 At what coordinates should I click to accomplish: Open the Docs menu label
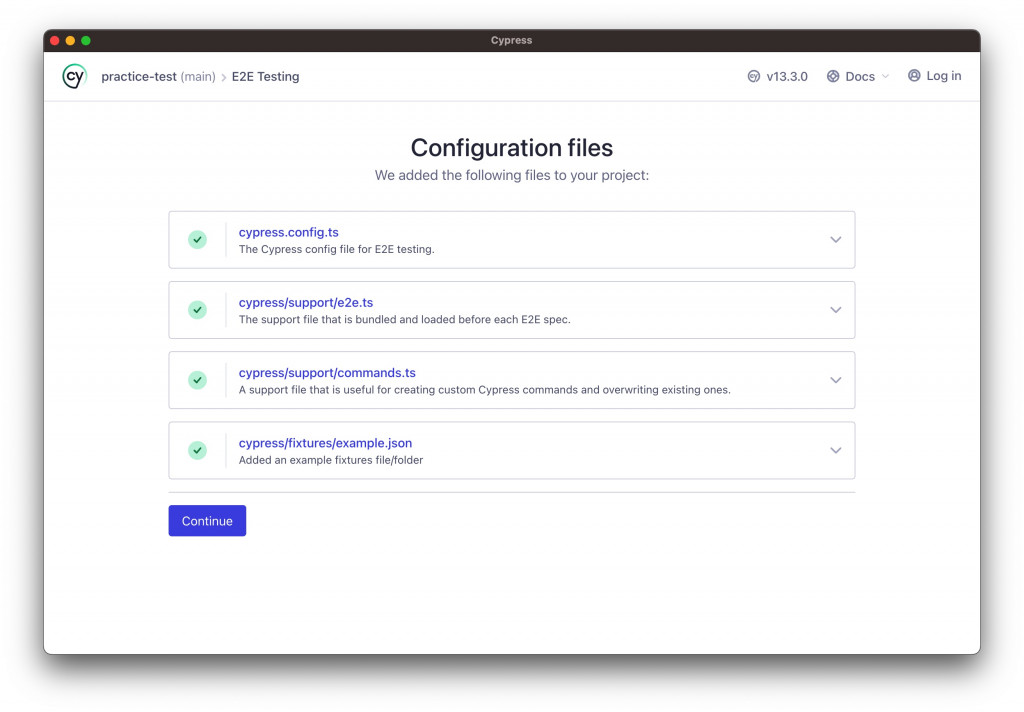point(860,76)
